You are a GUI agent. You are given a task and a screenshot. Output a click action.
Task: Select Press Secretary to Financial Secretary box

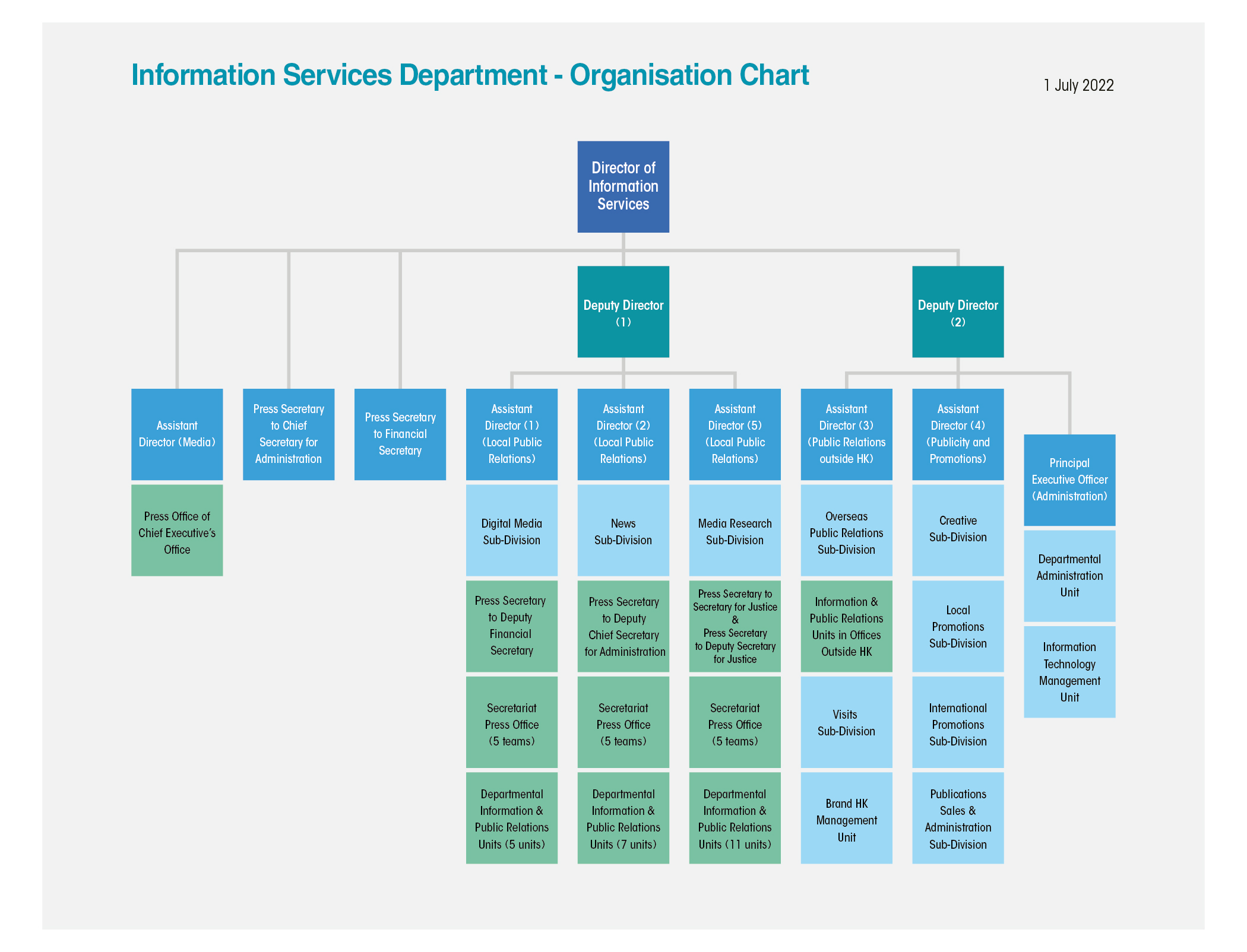pos(400,434)
